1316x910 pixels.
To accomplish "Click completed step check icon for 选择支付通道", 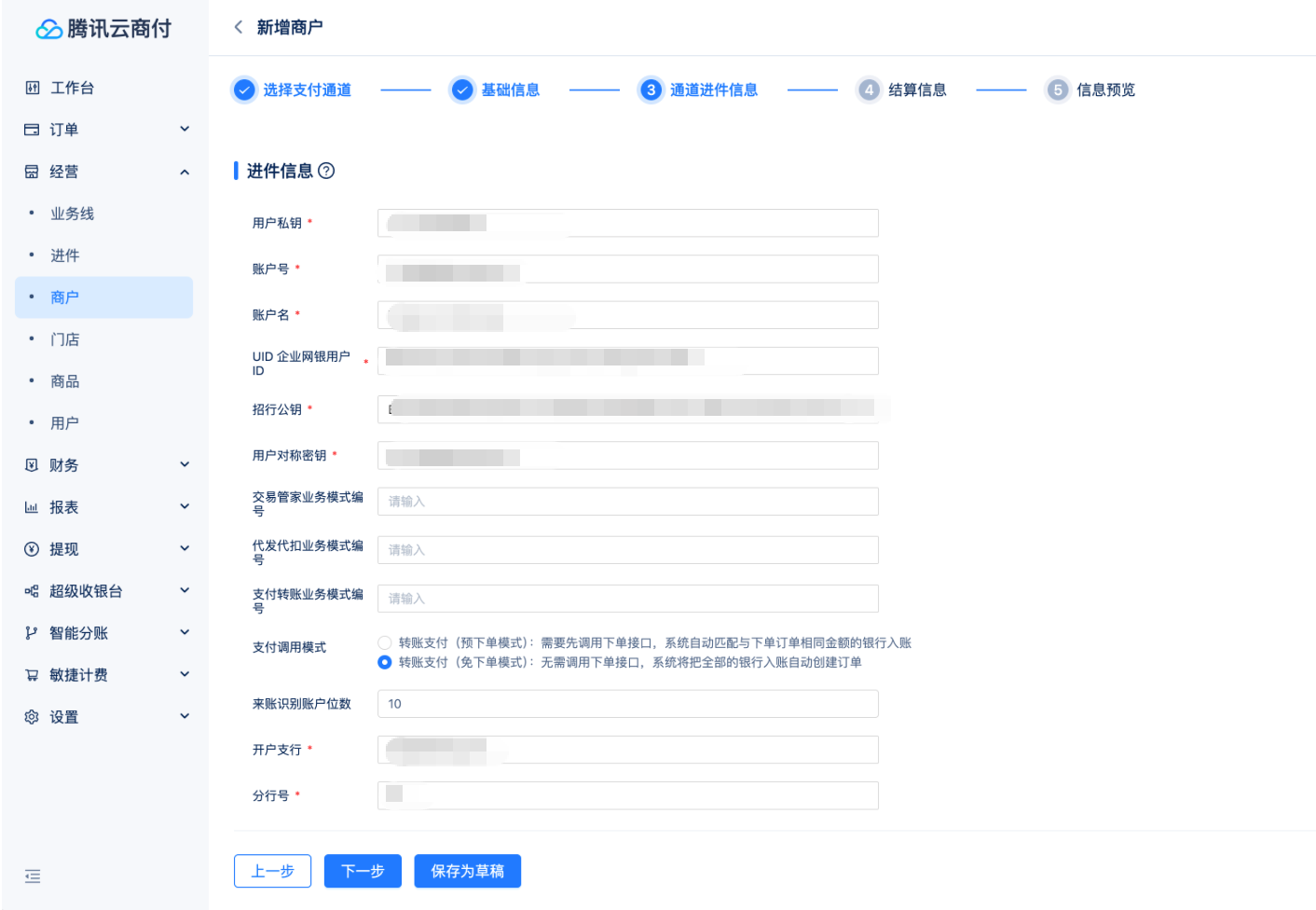I will 244,90.
